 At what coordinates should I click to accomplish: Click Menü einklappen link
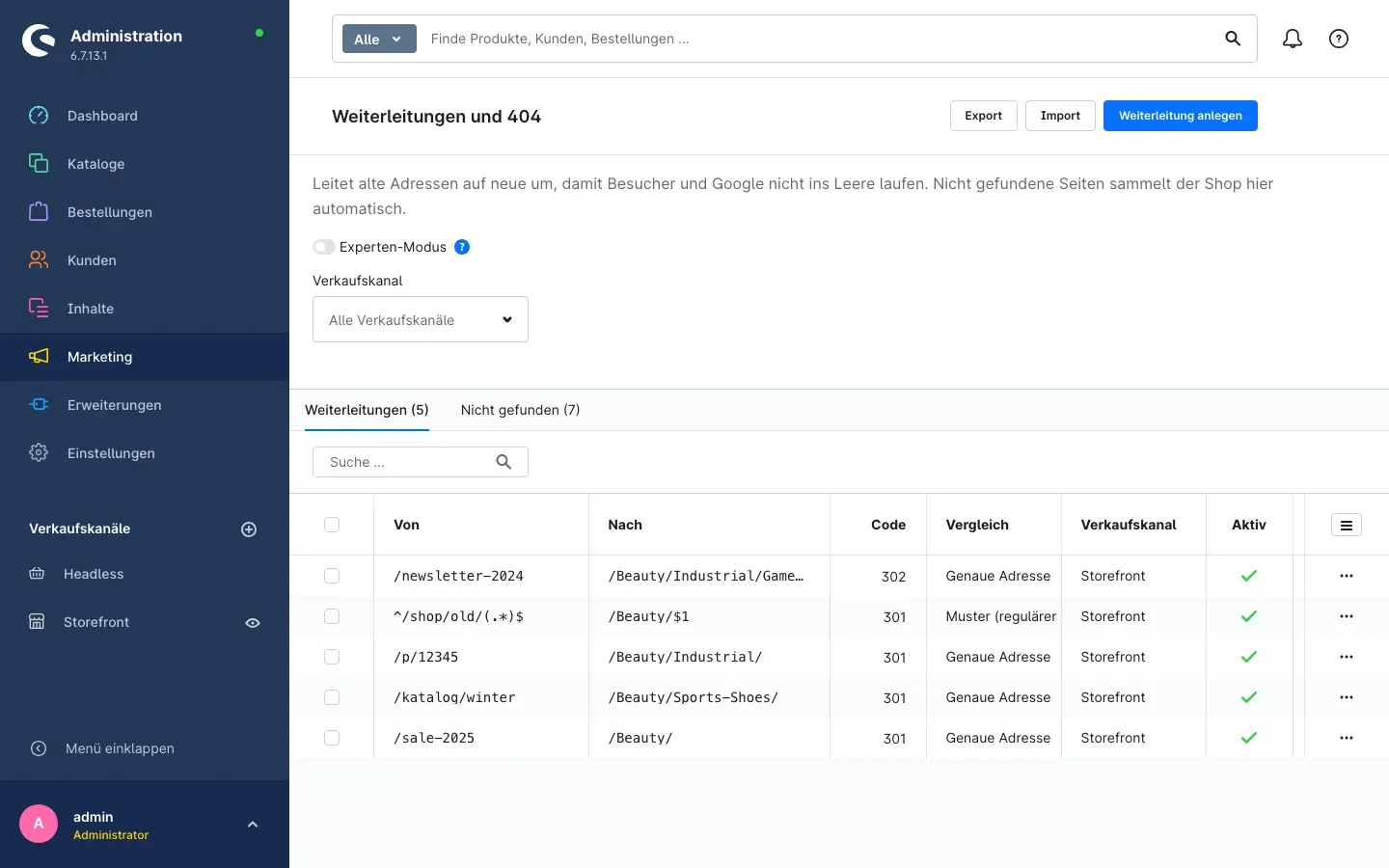(120, 748)
